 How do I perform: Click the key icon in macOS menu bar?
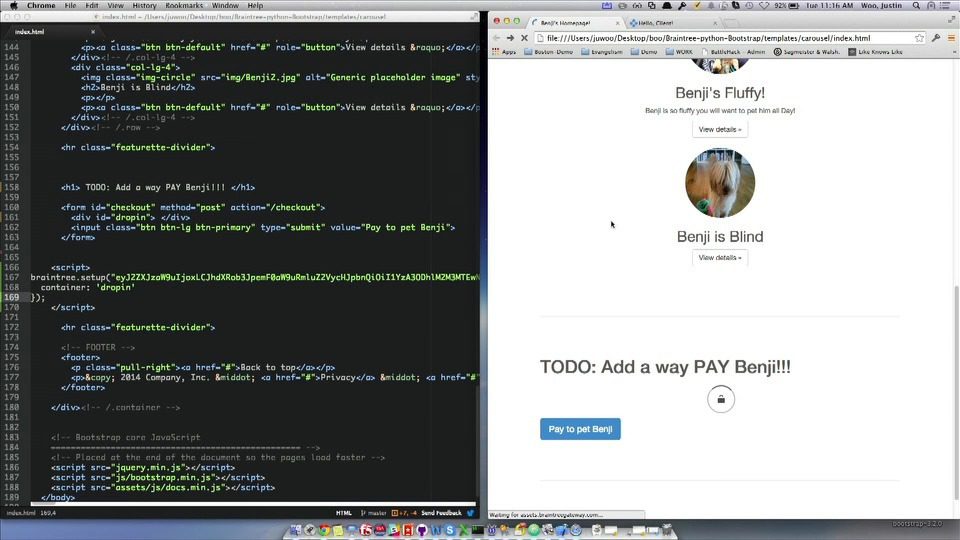tap(681, 6)
